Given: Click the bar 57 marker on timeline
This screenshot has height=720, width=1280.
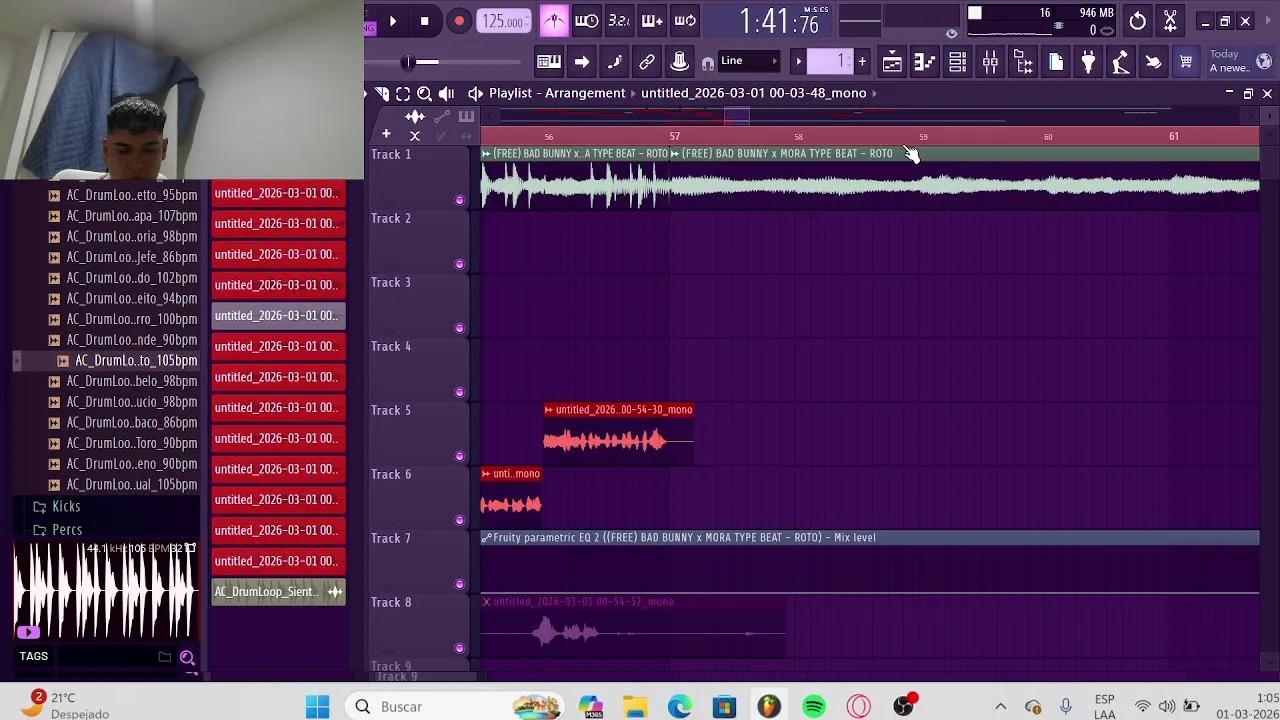Looking at the screenshot, I should pyautogui.click(x=675, y=136).
